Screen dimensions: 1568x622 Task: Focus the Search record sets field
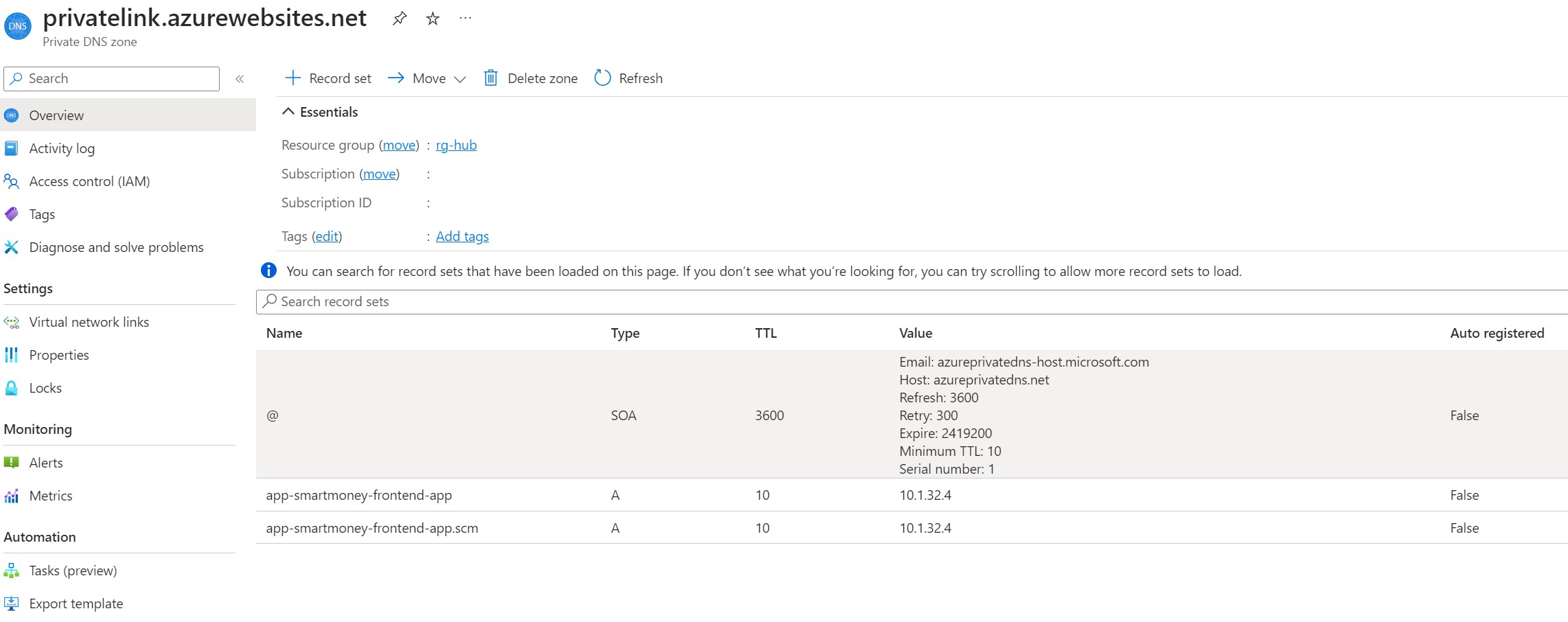(912, 301)
